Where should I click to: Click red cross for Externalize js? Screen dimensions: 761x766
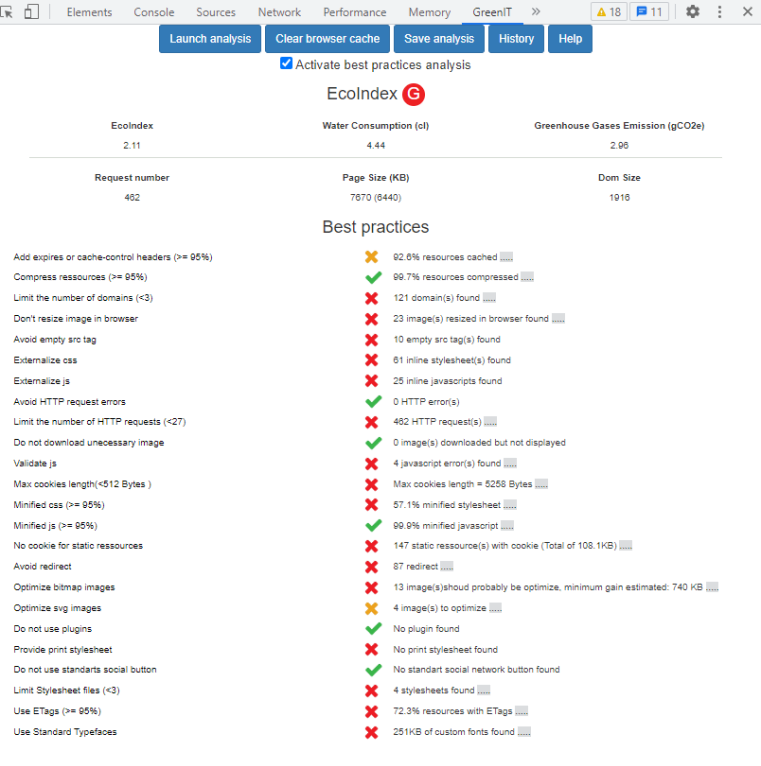pos(372,381)
